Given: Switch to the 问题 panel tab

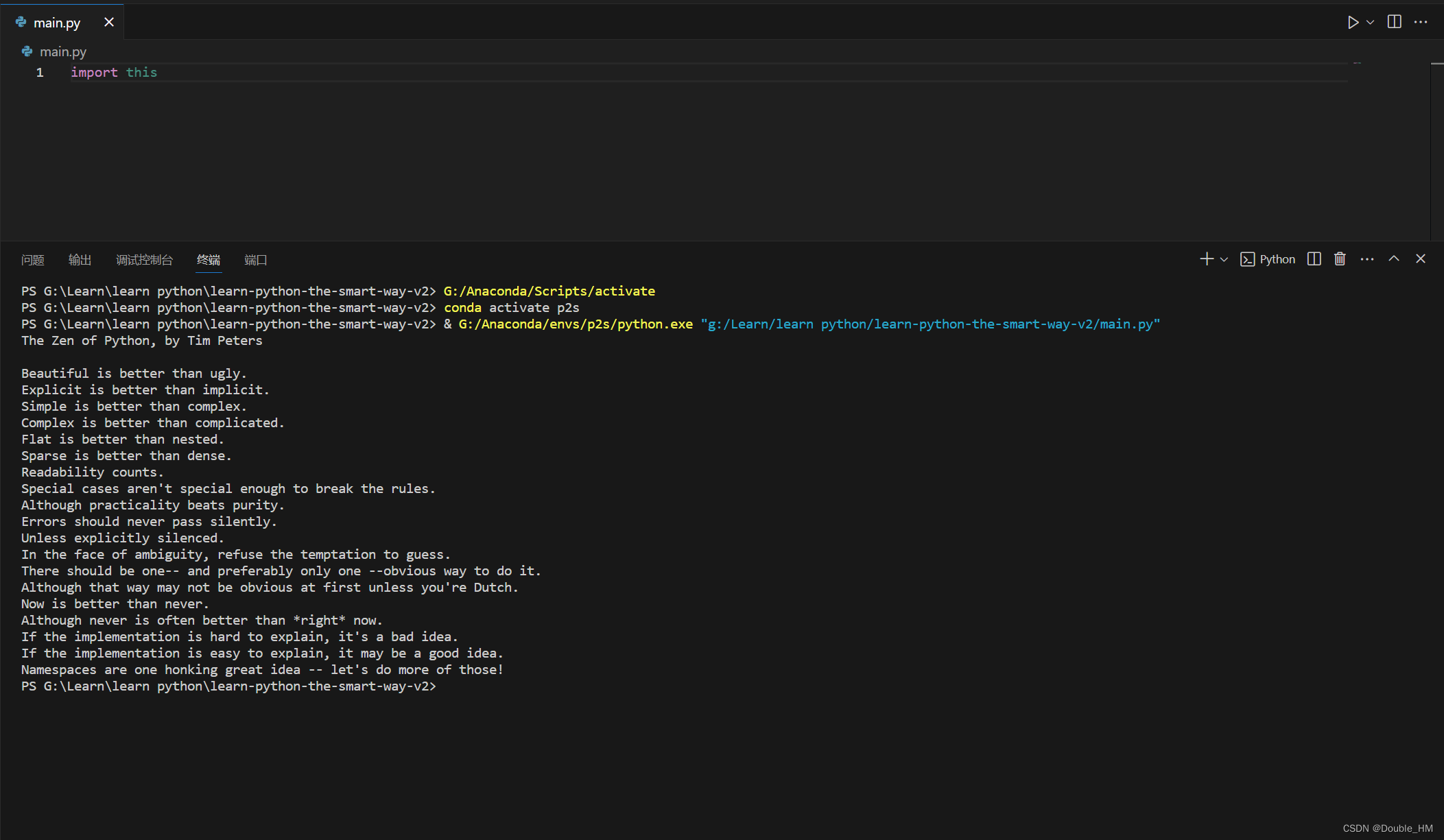Looking at the screenshot, I should click(x=32, y=260).
